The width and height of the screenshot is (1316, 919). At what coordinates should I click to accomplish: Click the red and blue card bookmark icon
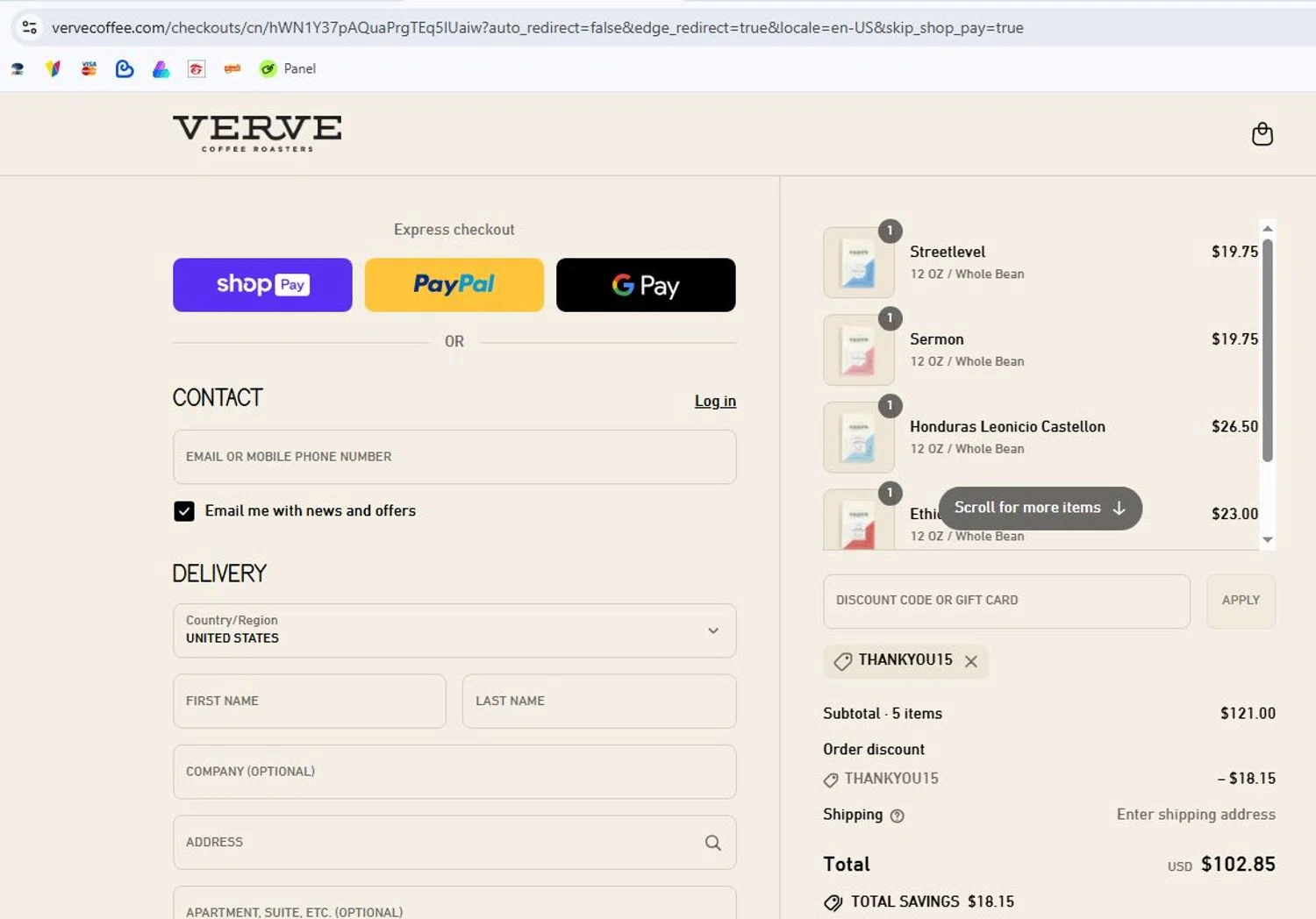point(89,68)
